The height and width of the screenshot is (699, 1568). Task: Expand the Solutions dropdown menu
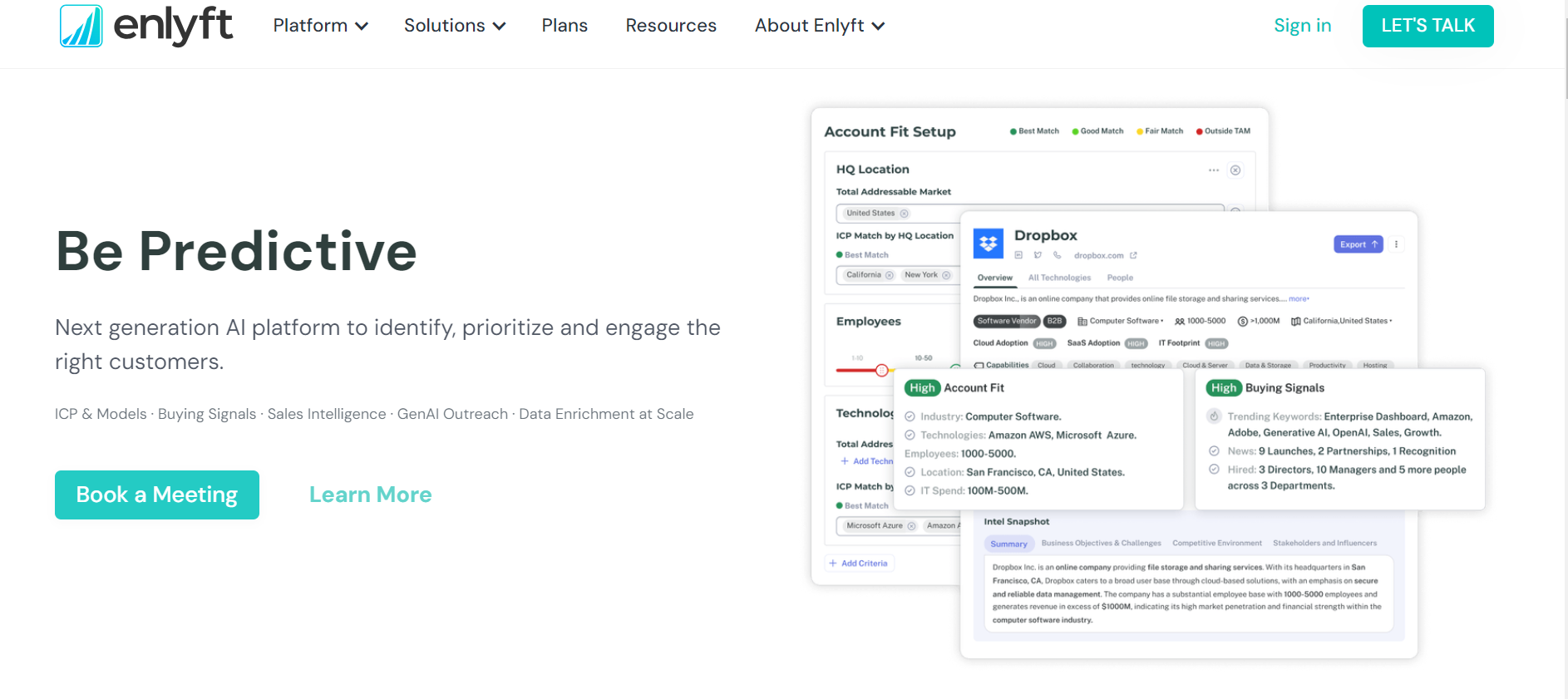pos(454,26)
